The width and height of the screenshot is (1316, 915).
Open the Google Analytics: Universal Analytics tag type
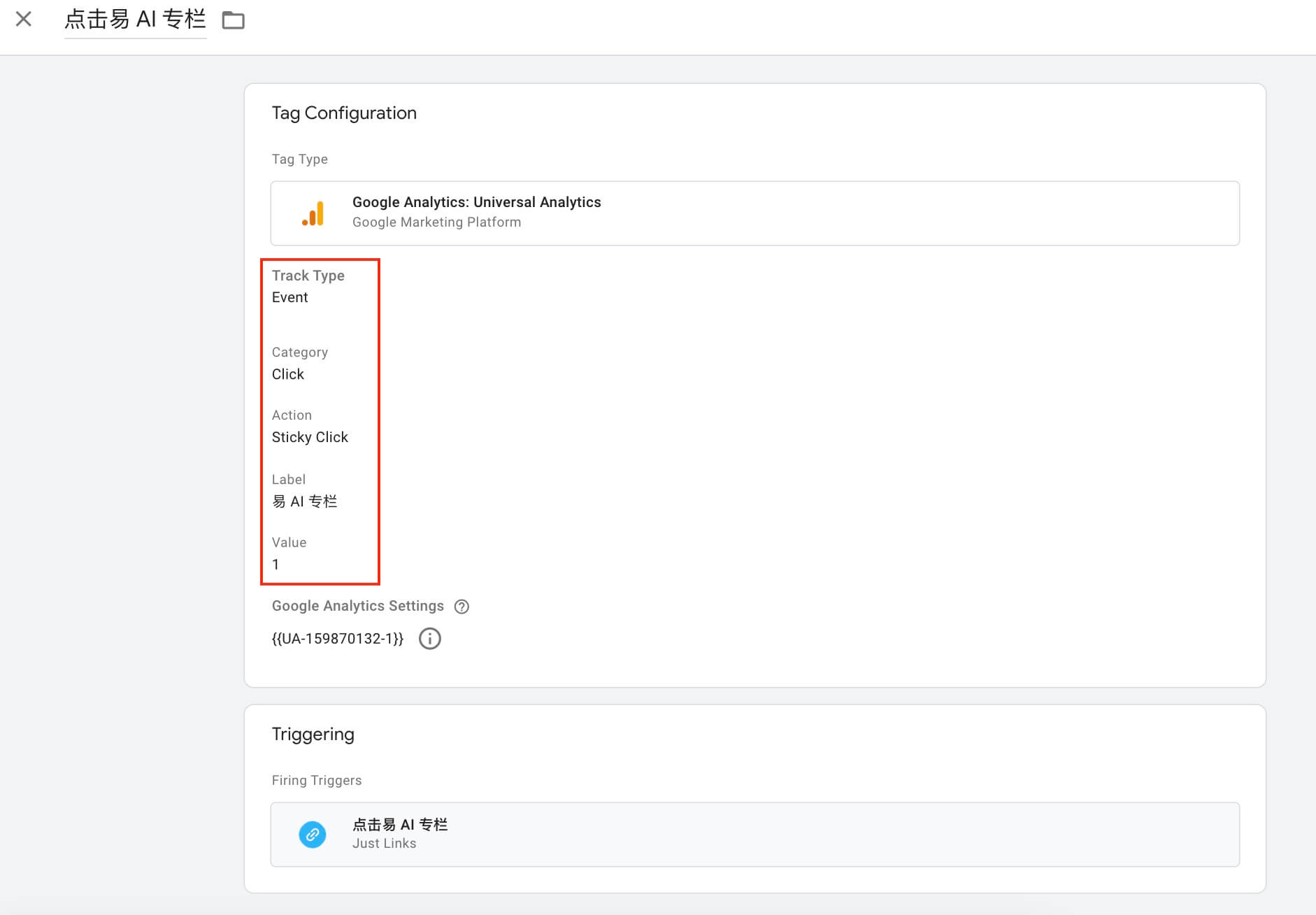click(x=755, y=213)
